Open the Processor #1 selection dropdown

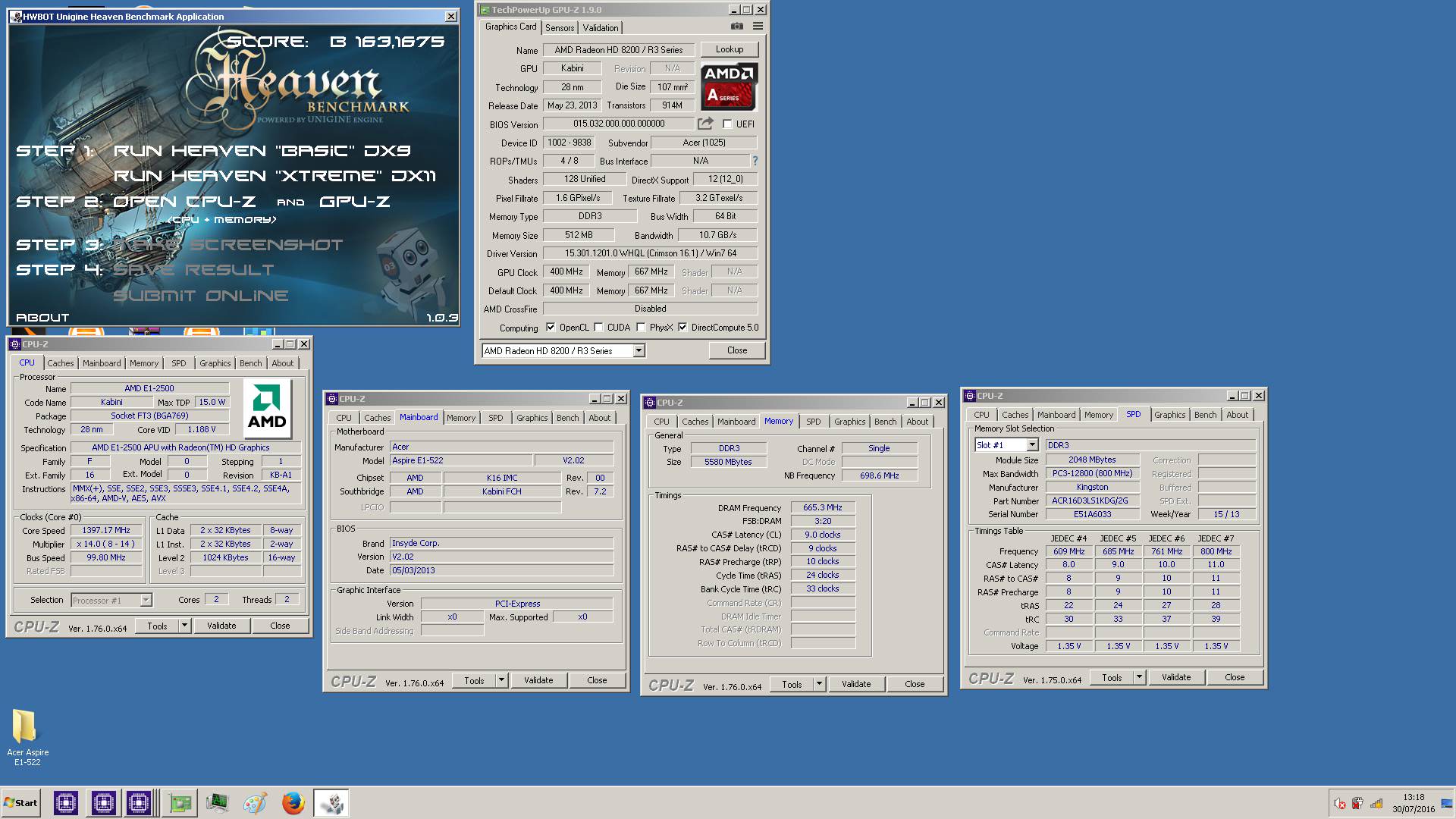coord(146,600)
